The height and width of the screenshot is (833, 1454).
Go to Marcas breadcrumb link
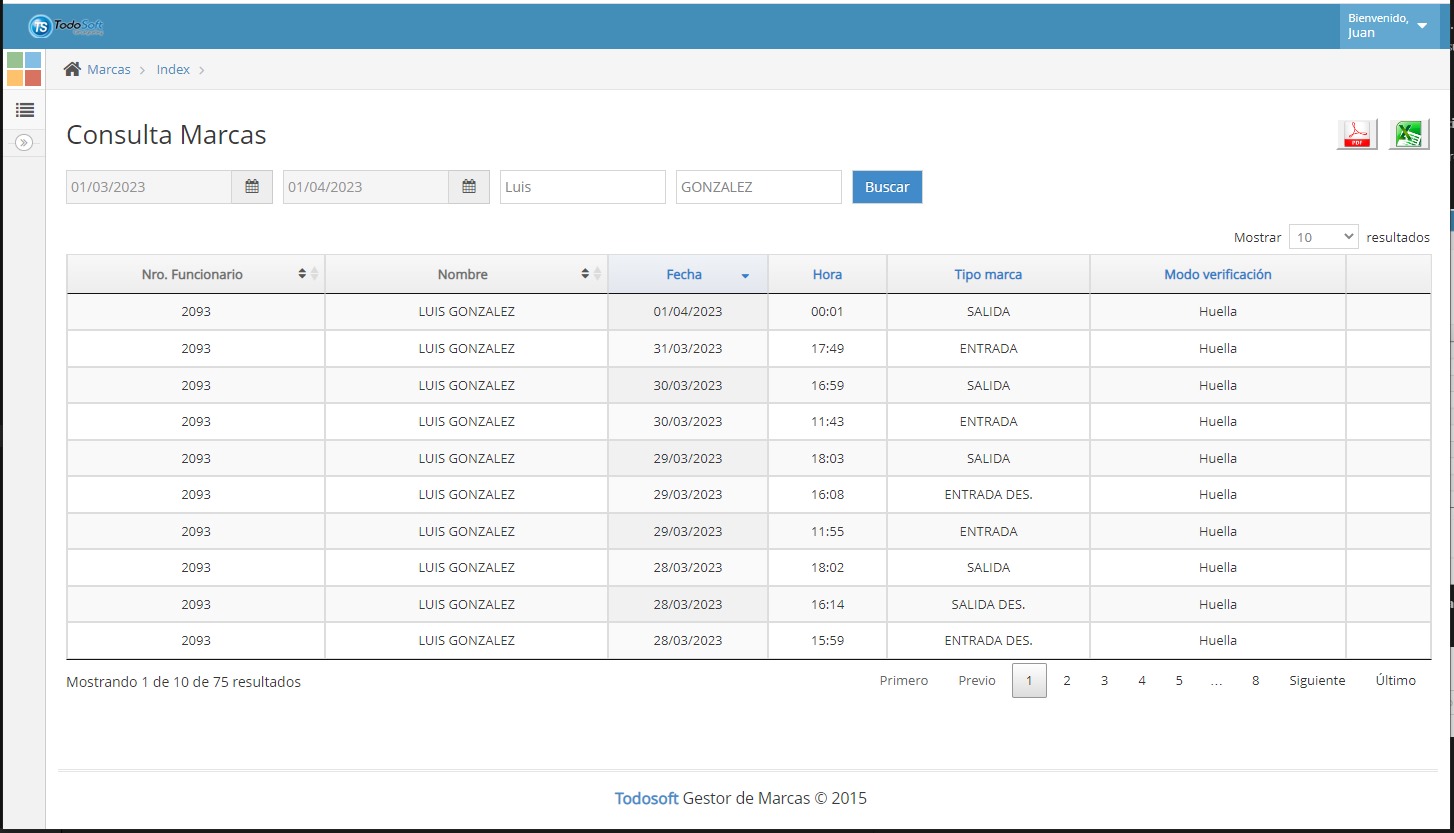pyautogui.click(x=109, y=70)
